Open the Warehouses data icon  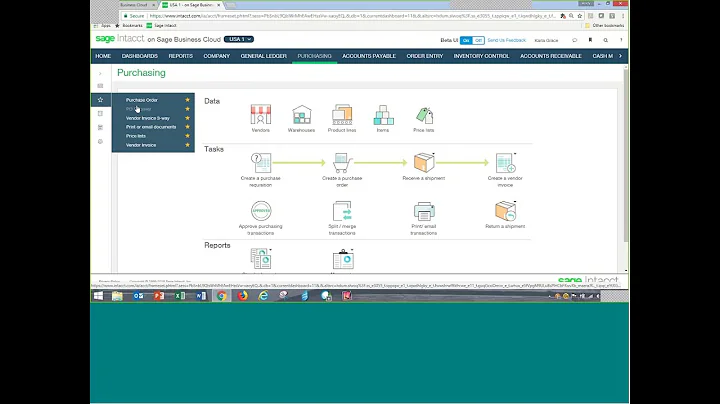click(302, 115)
